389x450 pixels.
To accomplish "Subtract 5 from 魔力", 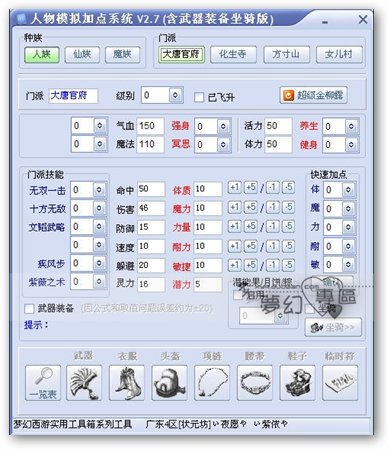I will point(288,207).
